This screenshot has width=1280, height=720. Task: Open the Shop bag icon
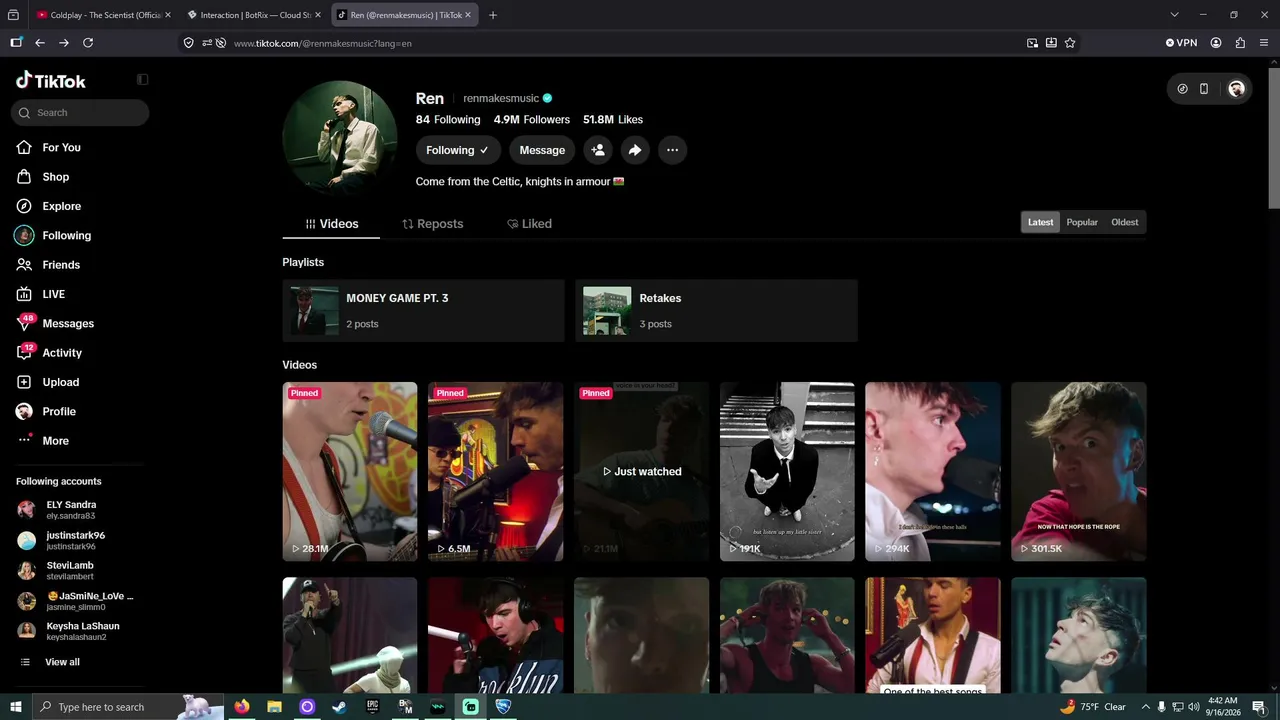(x=24, y=177)
